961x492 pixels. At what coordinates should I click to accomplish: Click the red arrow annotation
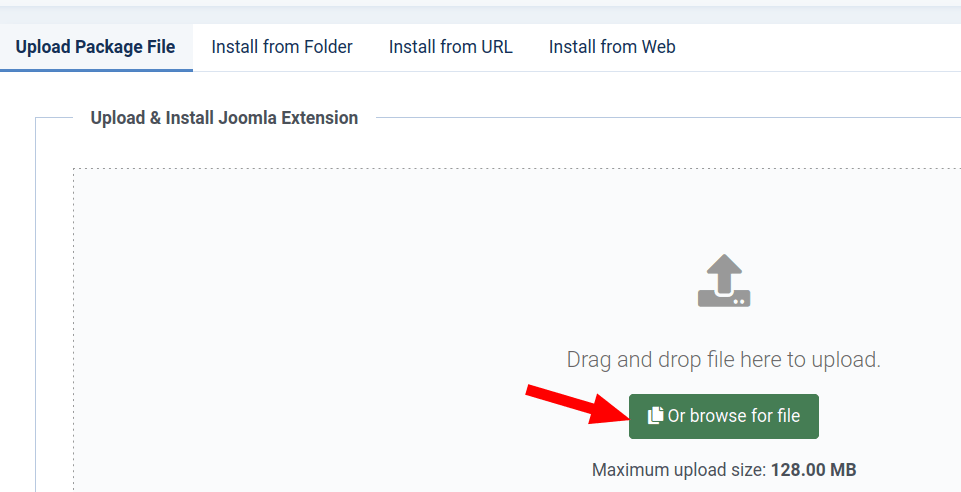click(x=577, y=404)
